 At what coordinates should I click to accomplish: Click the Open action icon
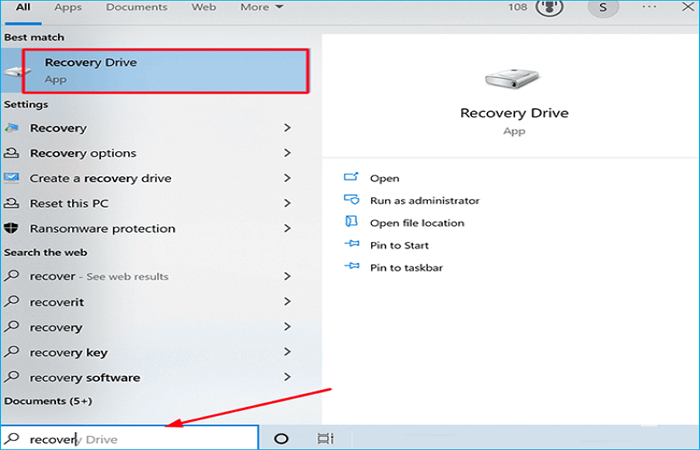click(351, 177)
